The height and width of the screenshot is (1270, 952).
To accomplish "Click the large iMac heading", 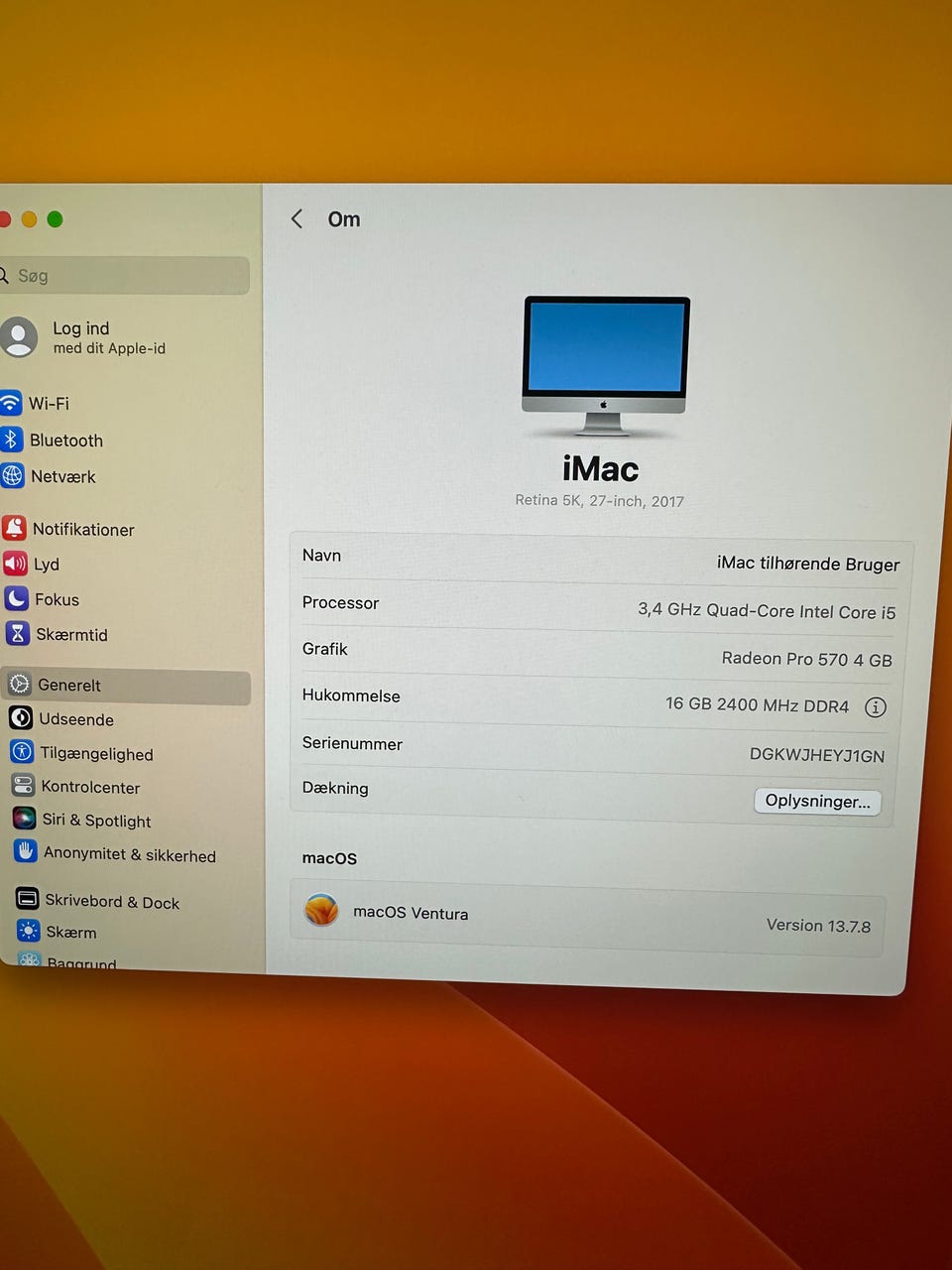I will pyautogui.click(x=600, y=468).
